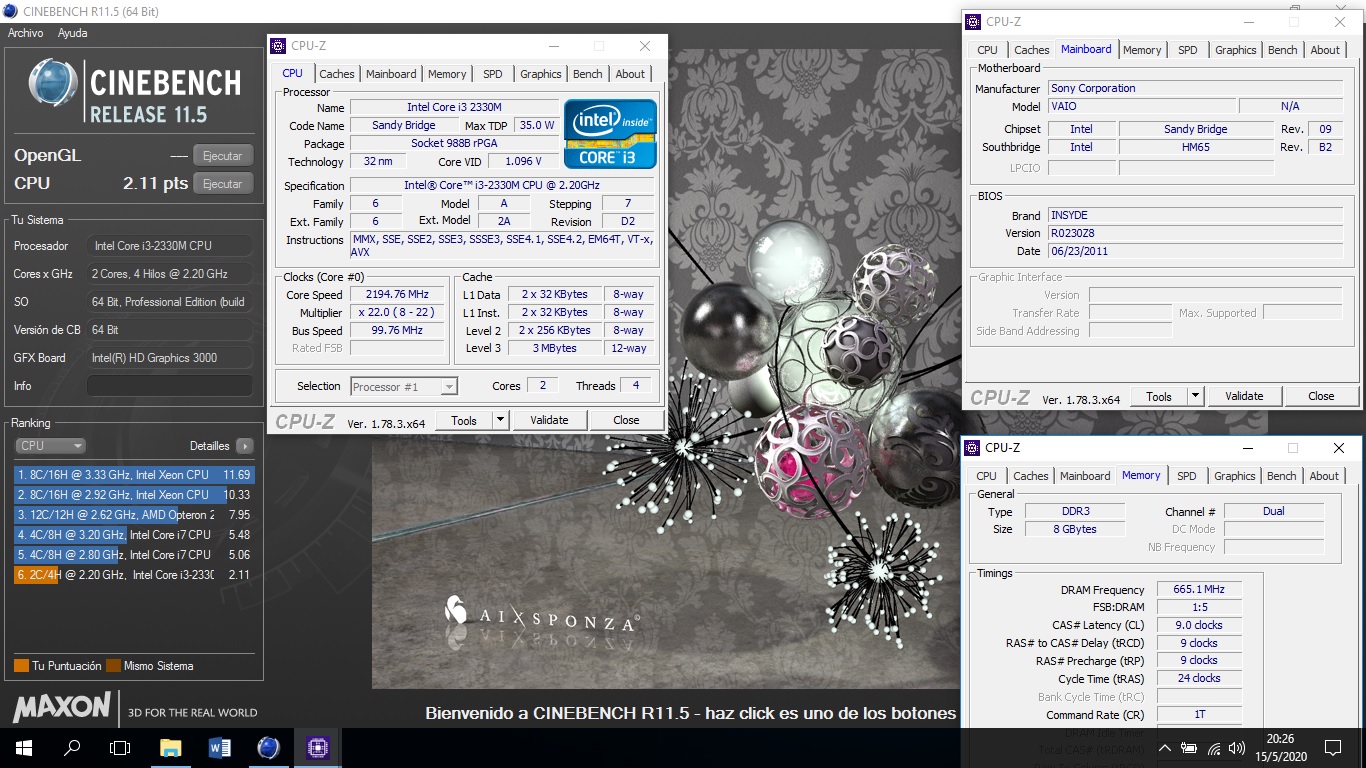1366x768 pixels.
Task: Click Maxon logo in Cinebench
Action: [x=62, y=707]
